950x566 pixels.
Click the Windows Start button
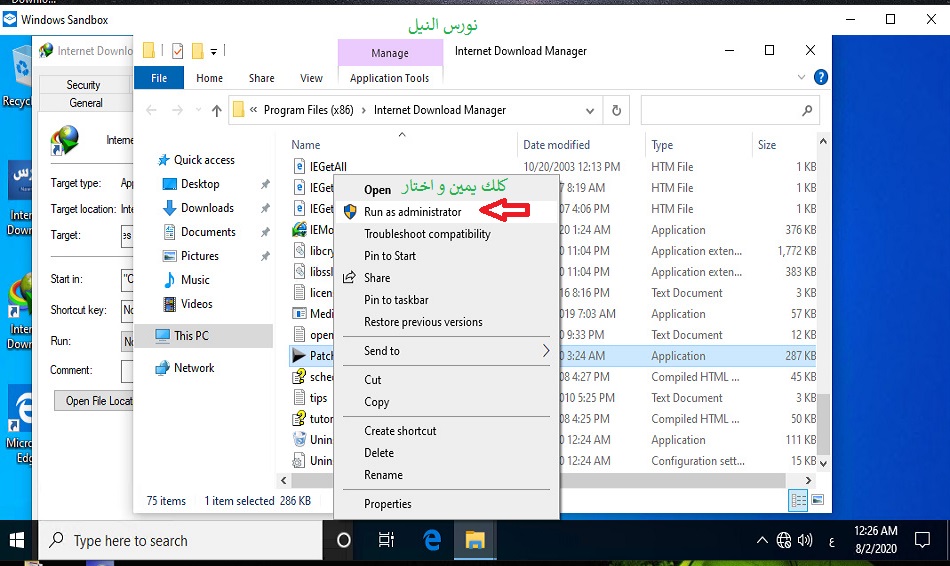[x=17, y=541]
